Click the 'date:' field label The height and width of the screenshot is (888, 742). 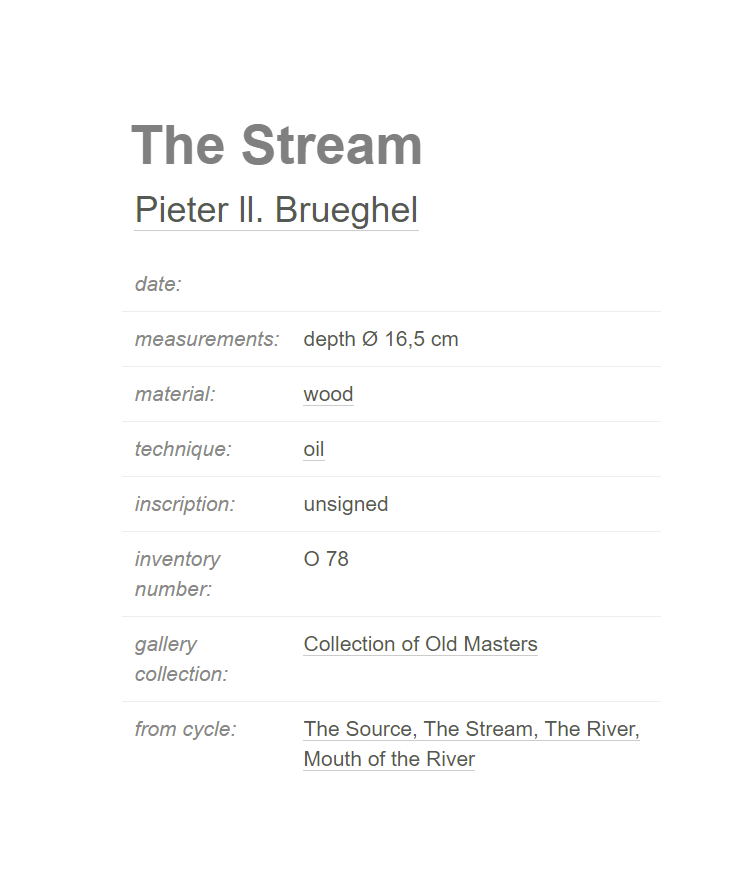[158, 284]
